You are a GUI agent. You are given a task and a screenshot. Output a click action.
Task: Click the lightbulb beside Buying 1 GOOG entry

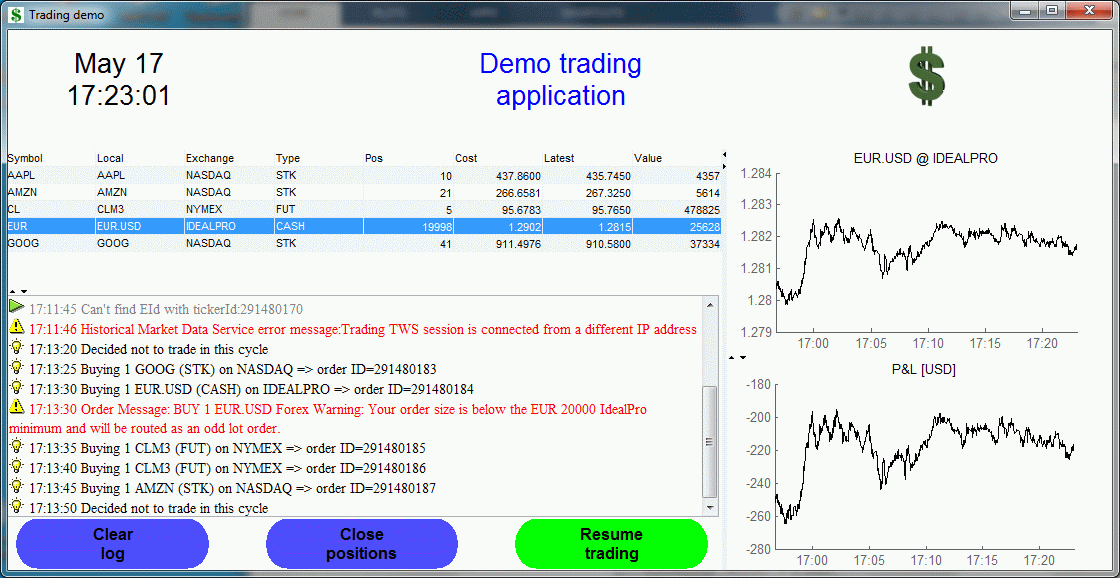(17, 368)
